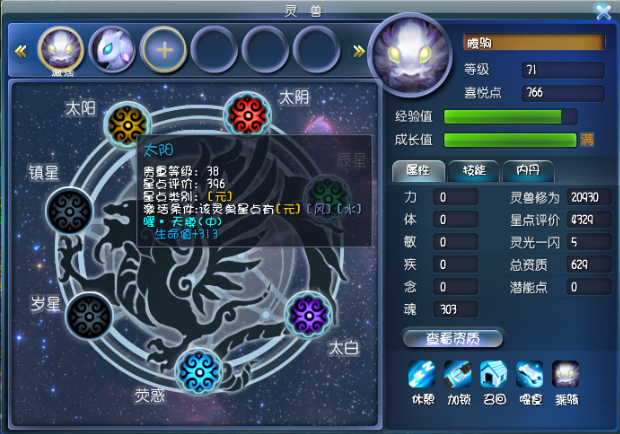This screenshot has height=434, width=620.
Task: Select the red 太阴 star node
Action: 248,115
